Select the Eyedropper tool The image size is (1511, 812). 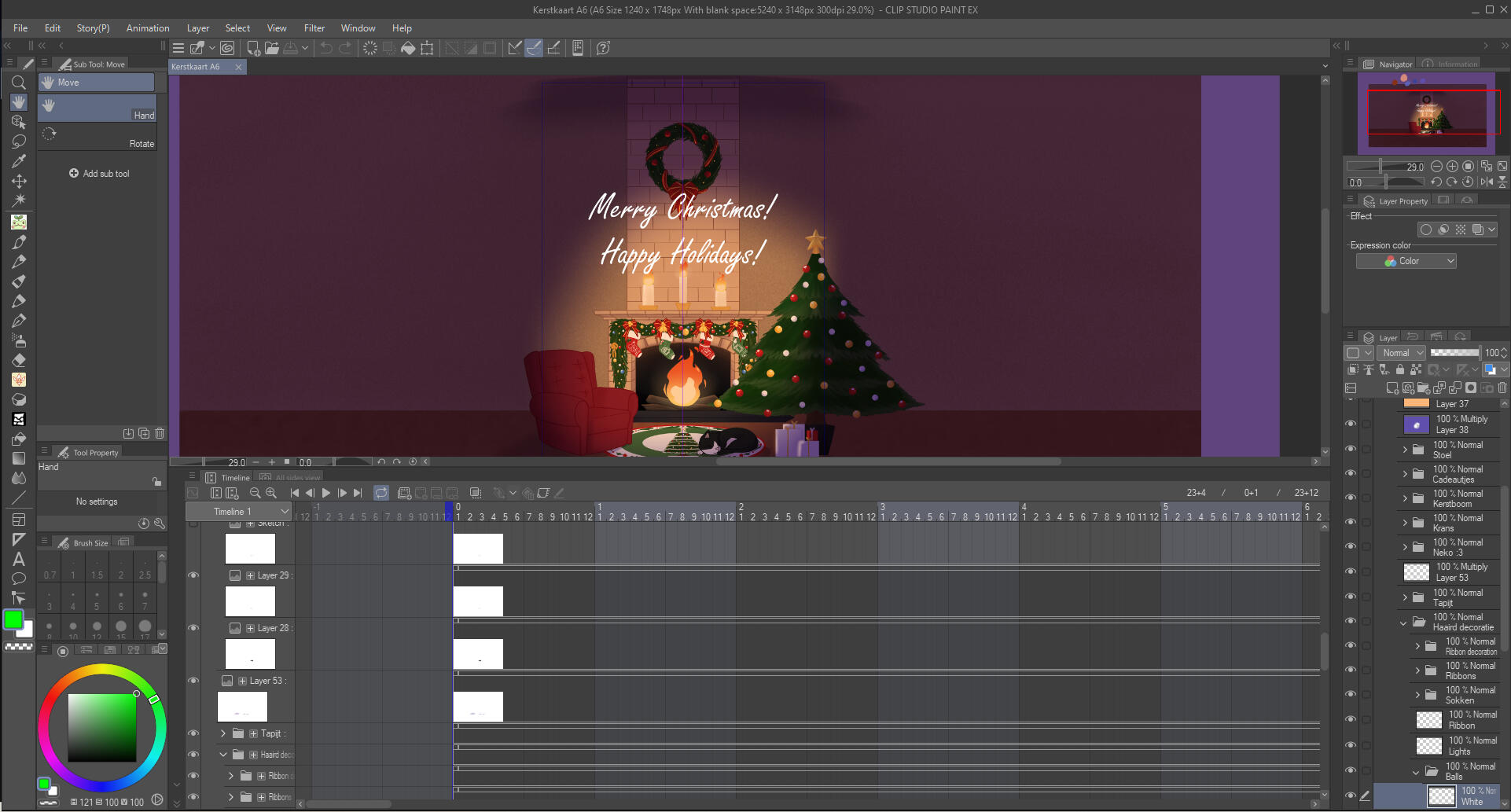point(19,161)
